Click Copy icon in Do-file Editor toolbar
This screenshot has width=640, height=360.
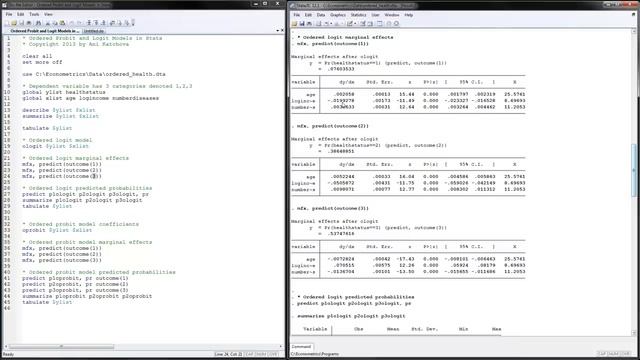tap(55, 23)
